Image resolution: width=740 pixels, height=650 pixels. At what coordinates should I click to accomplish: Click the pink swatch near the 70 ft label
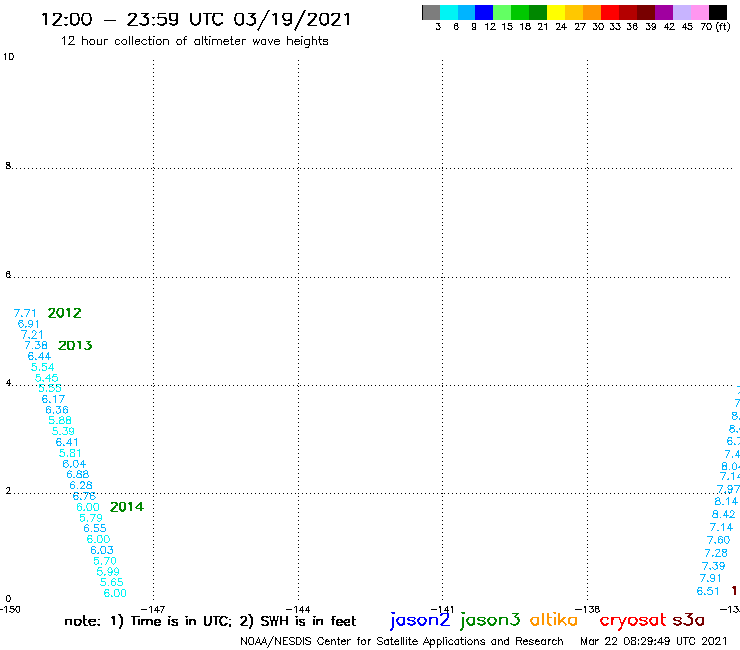[699, 12]
